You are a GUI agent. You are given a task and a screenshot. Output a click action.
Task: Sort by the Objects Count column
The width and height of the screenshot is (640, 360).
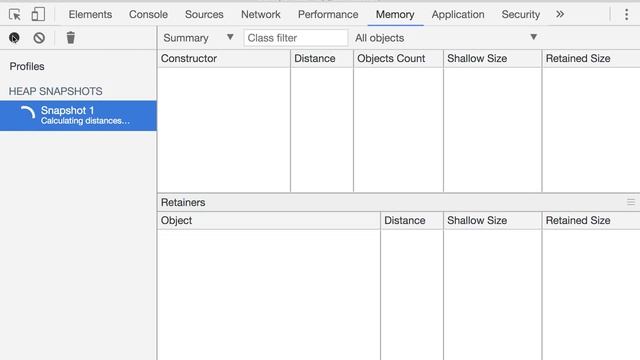[398, 58]
